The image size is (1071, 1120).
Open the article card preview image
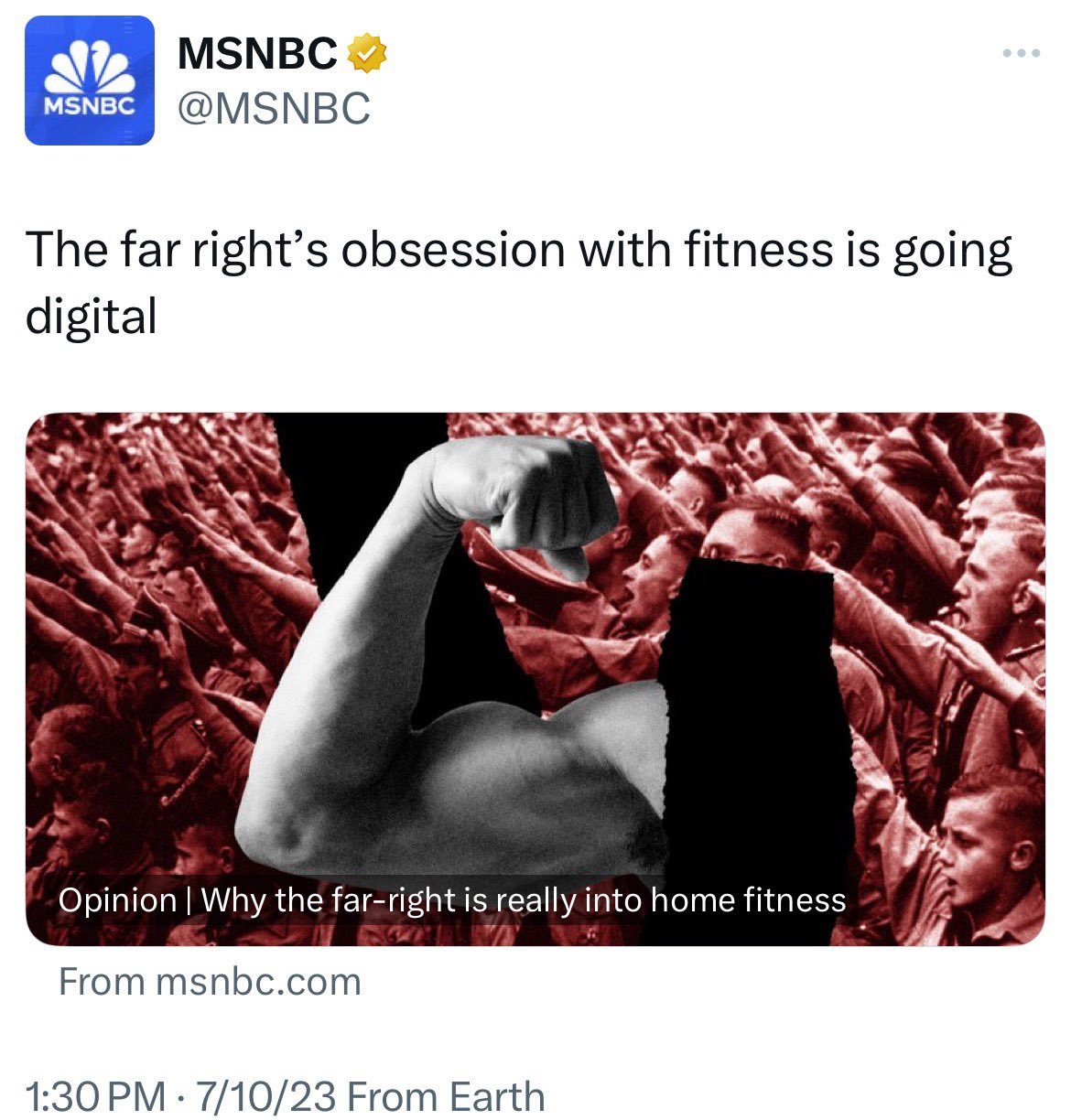[x=535, y=679]
